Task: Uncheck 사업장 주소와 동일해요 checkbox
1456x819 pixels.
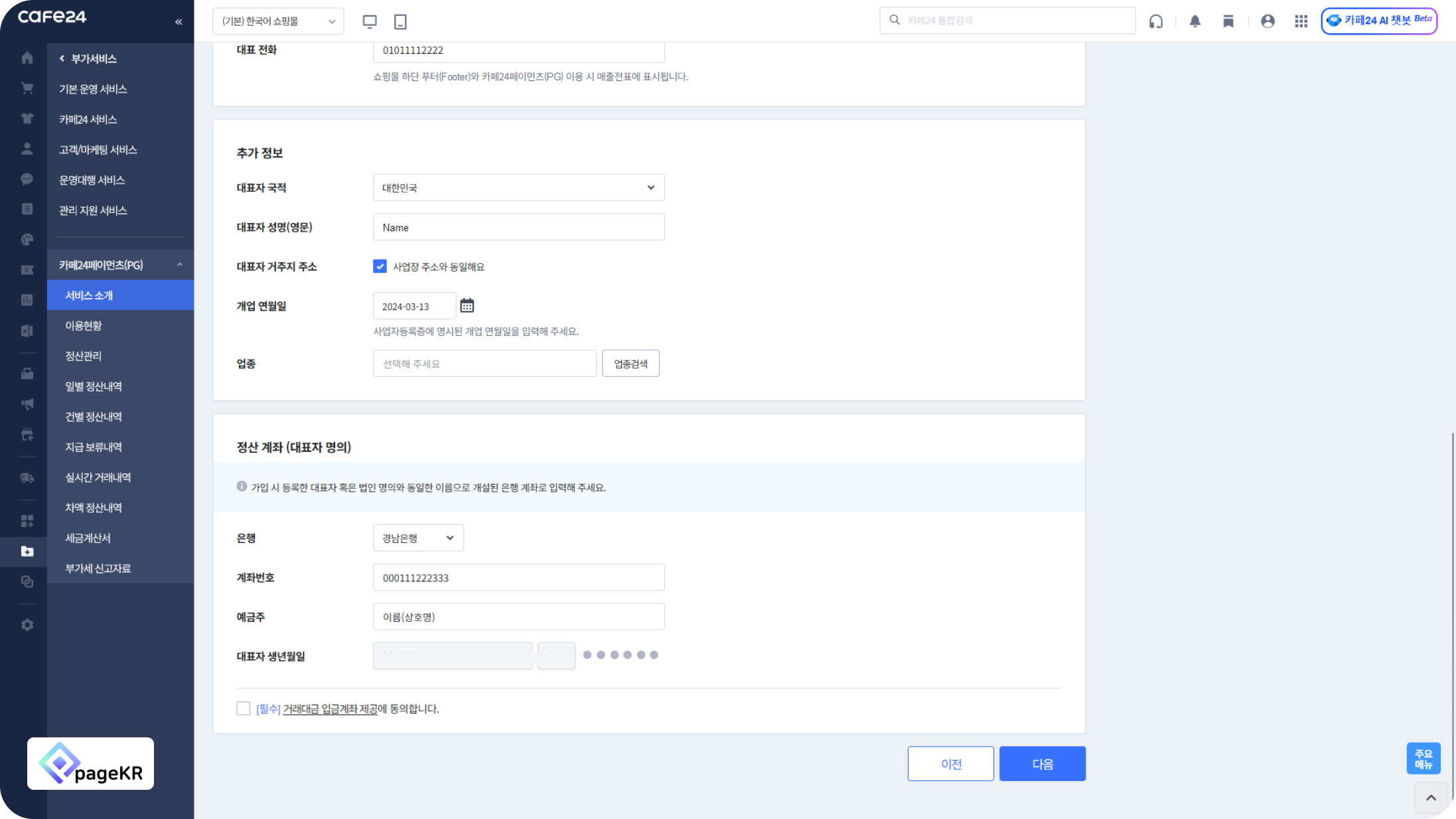Action: 380,266
